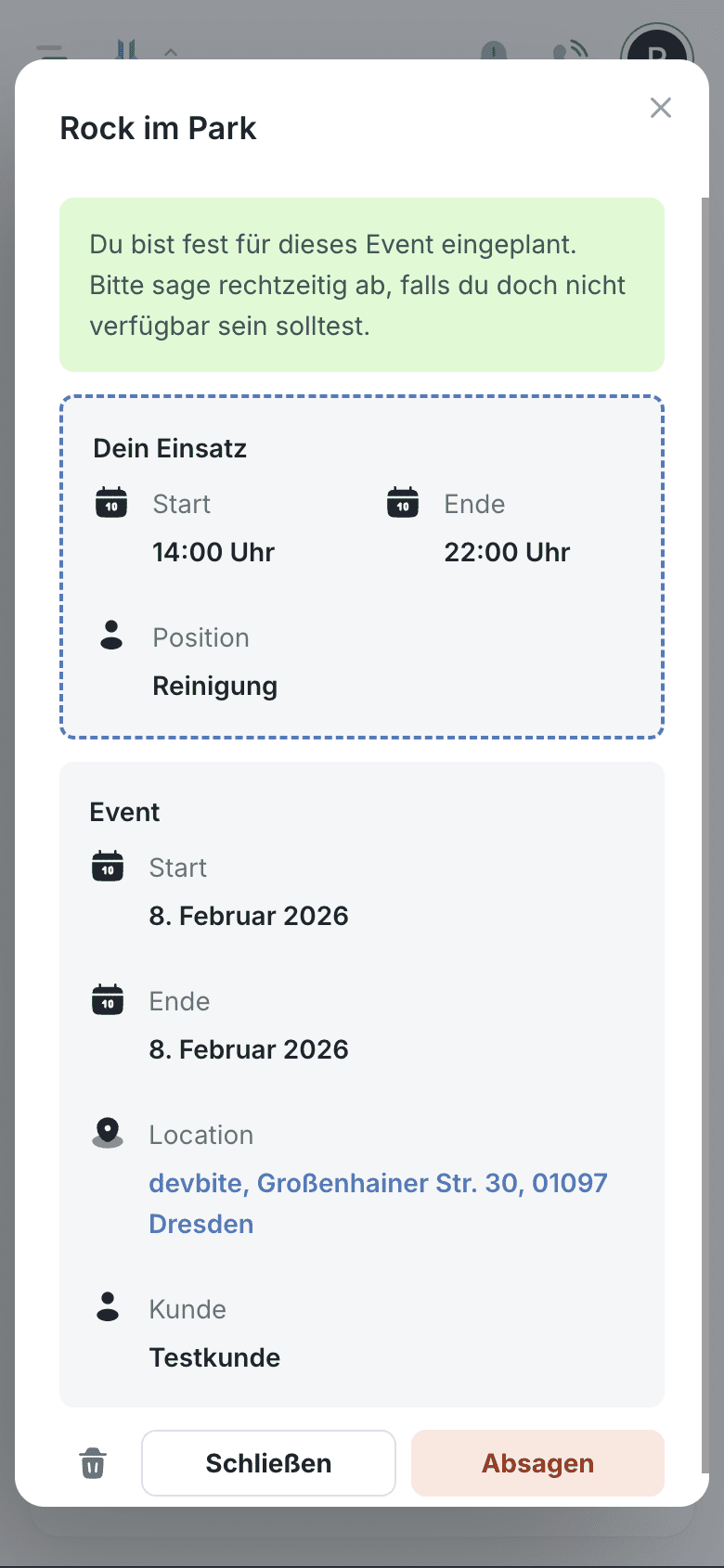Click the 14:00 Uhr start time

(213, 552)
